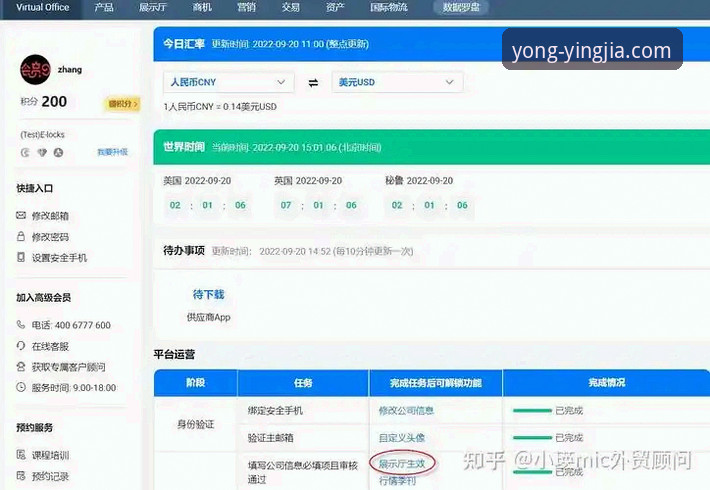Click the zhang profile avatar
This screenshot has height=490, width=710.
(35, 70)
